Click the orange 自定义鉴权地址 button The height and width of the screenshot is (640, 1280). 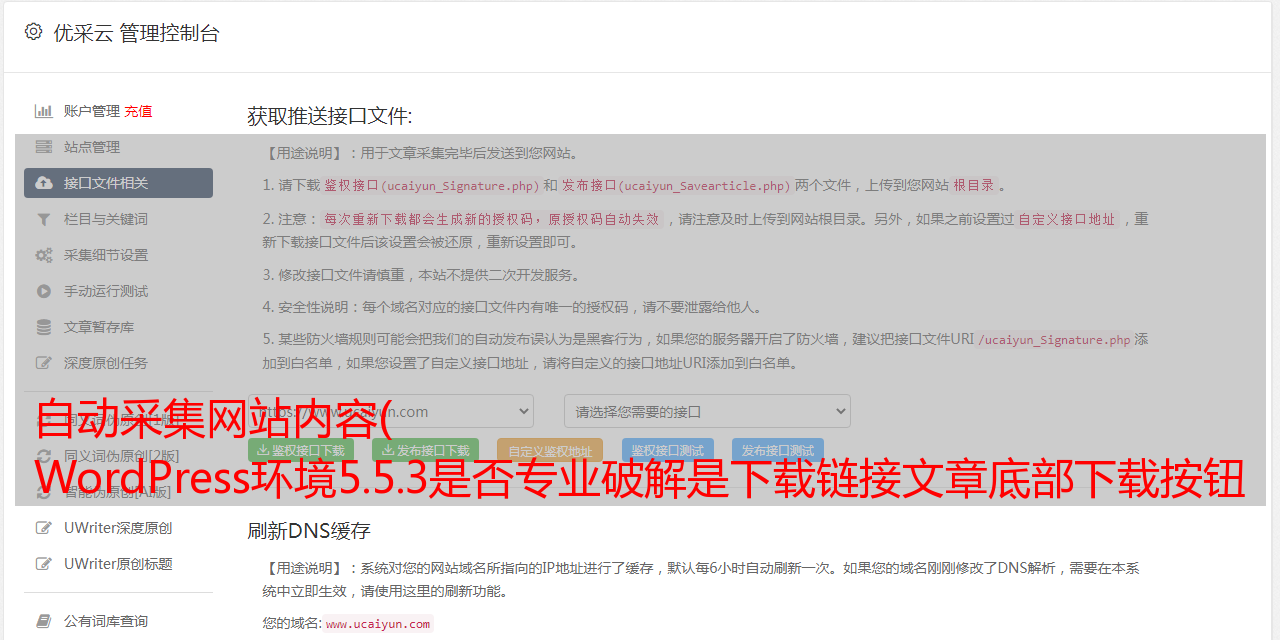point(550,451)
